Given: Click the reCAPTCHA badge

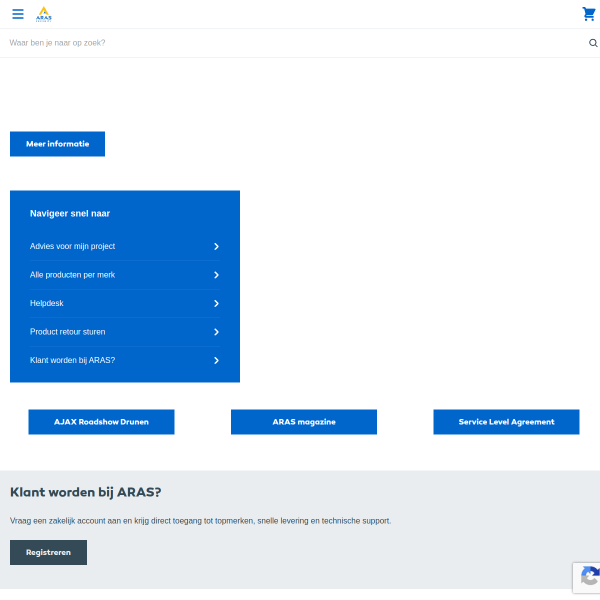Looking at the screenshot, I should tap(587, 578).
